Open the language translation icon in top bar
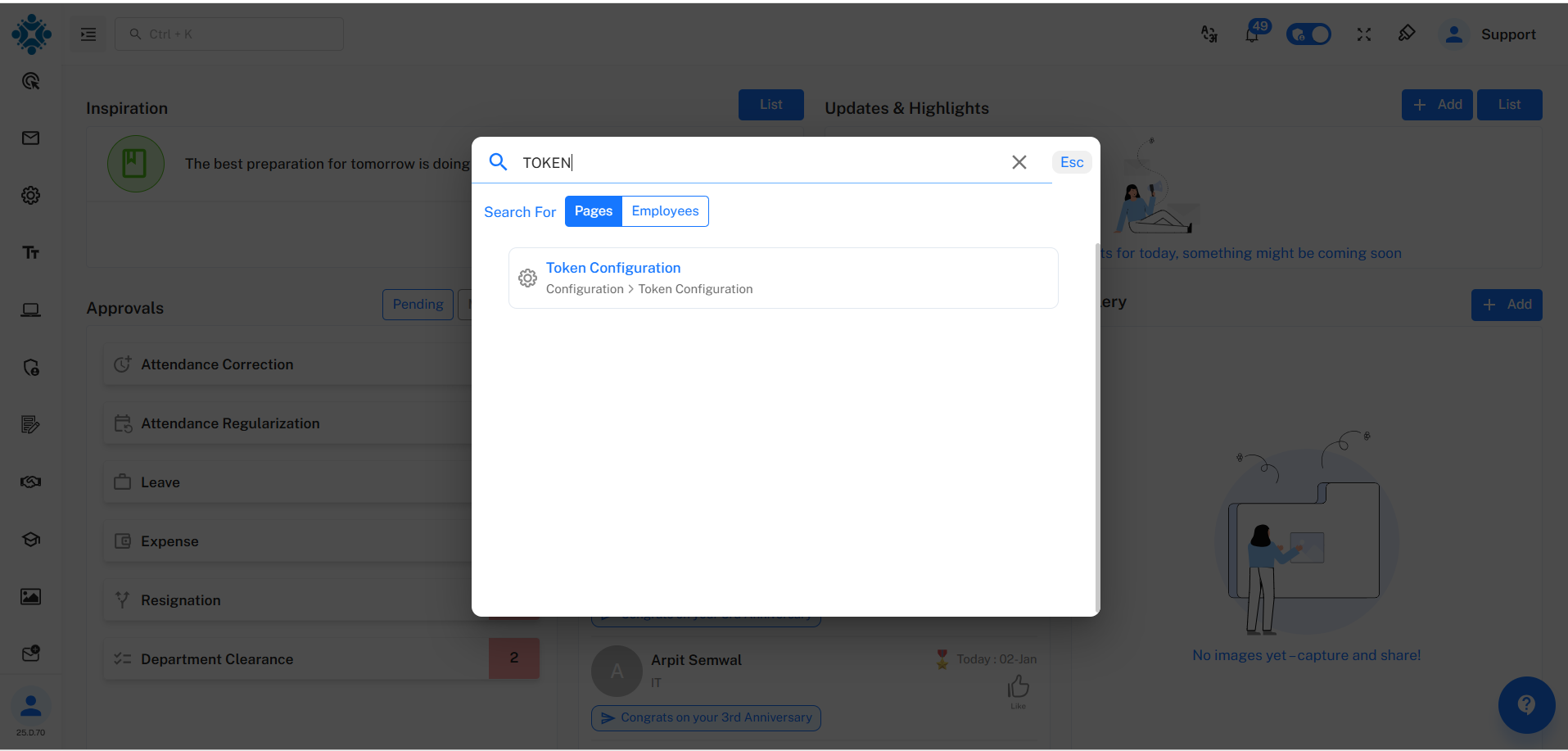Viewport: 1568px width, 751px height. tap(1209, 34)
